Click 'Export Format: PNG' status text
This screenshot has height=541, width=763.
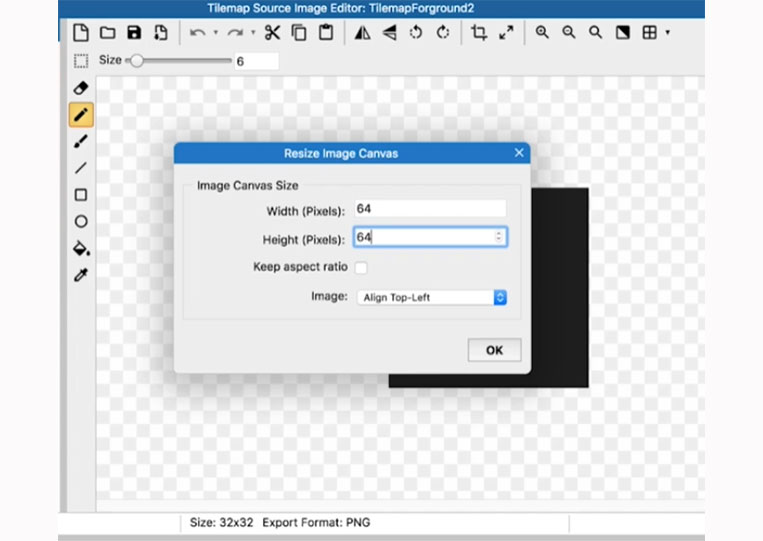tap(316, 523)
